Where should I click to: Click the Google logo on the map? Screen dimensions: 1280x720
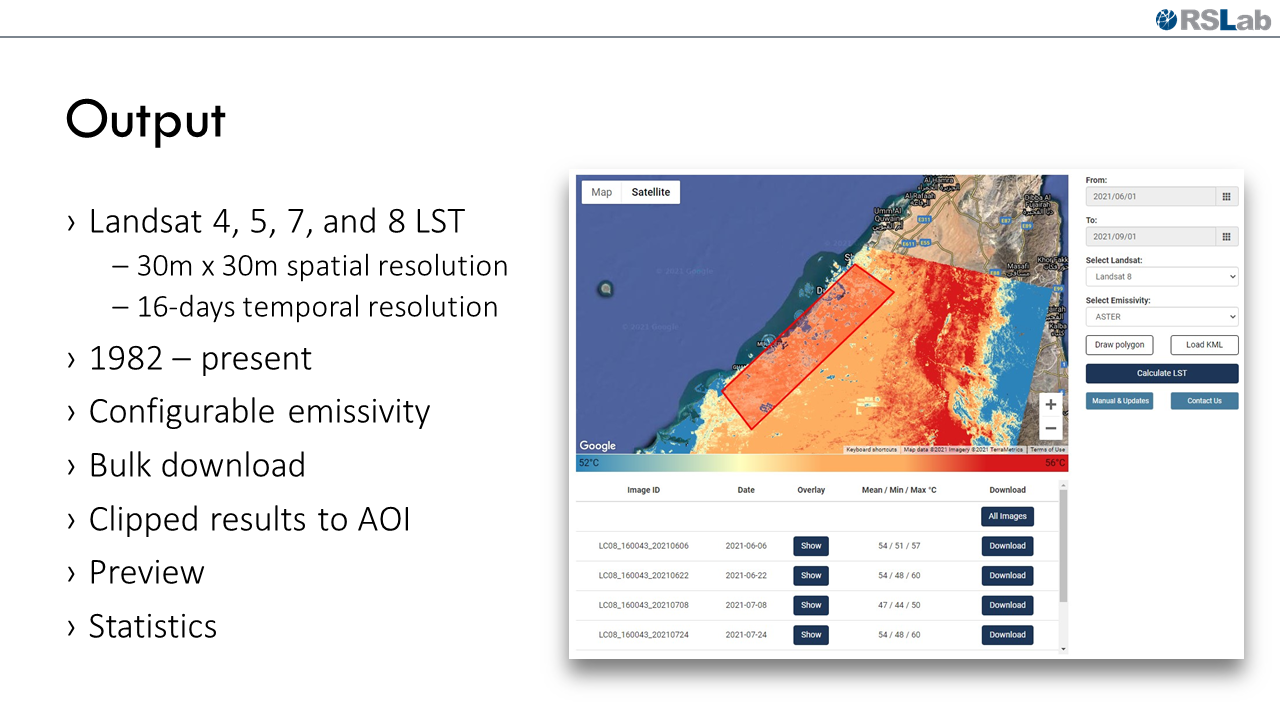tap(597, 446)
